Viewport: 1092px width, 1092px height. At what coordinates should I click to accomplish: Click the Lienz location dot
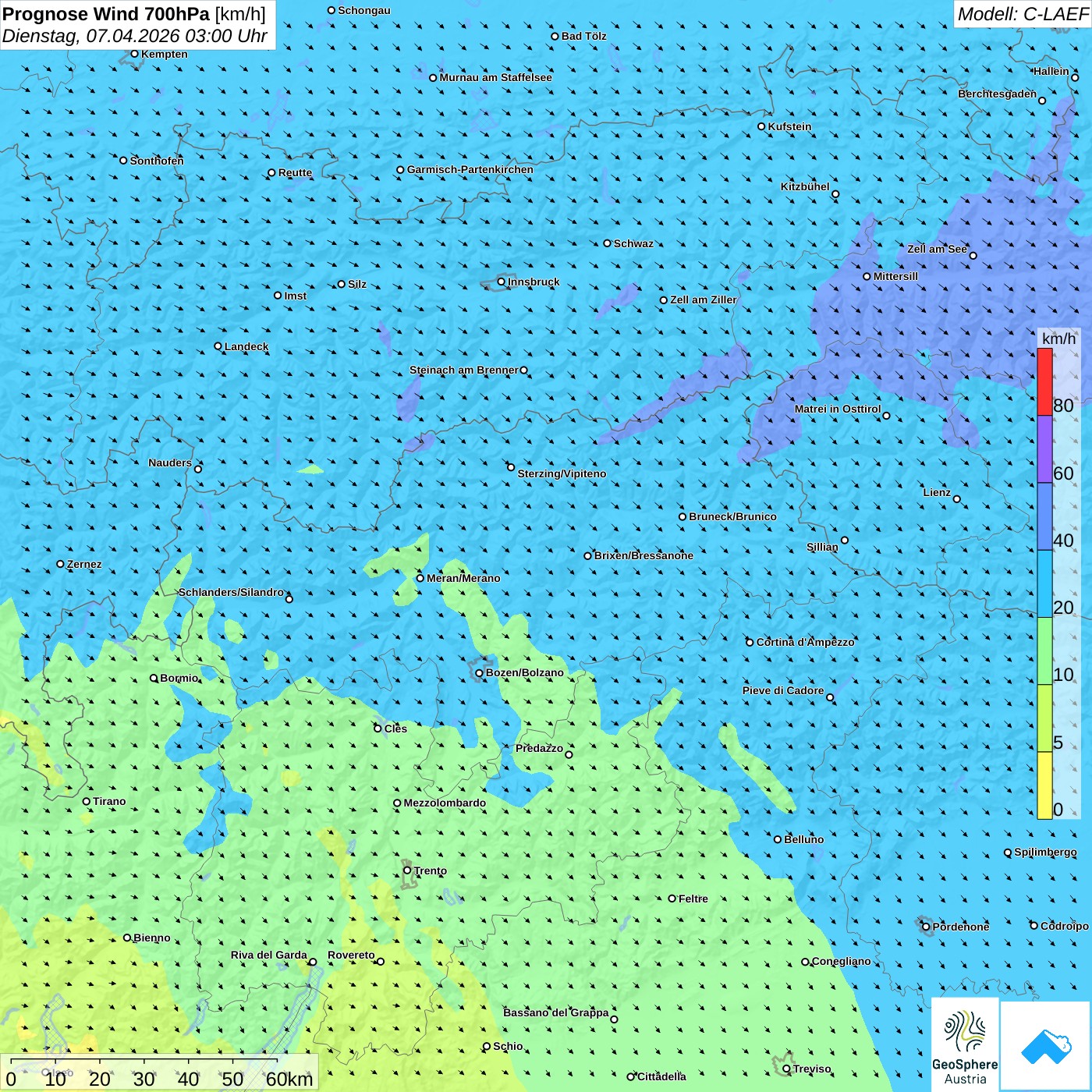tap(957, 499)
